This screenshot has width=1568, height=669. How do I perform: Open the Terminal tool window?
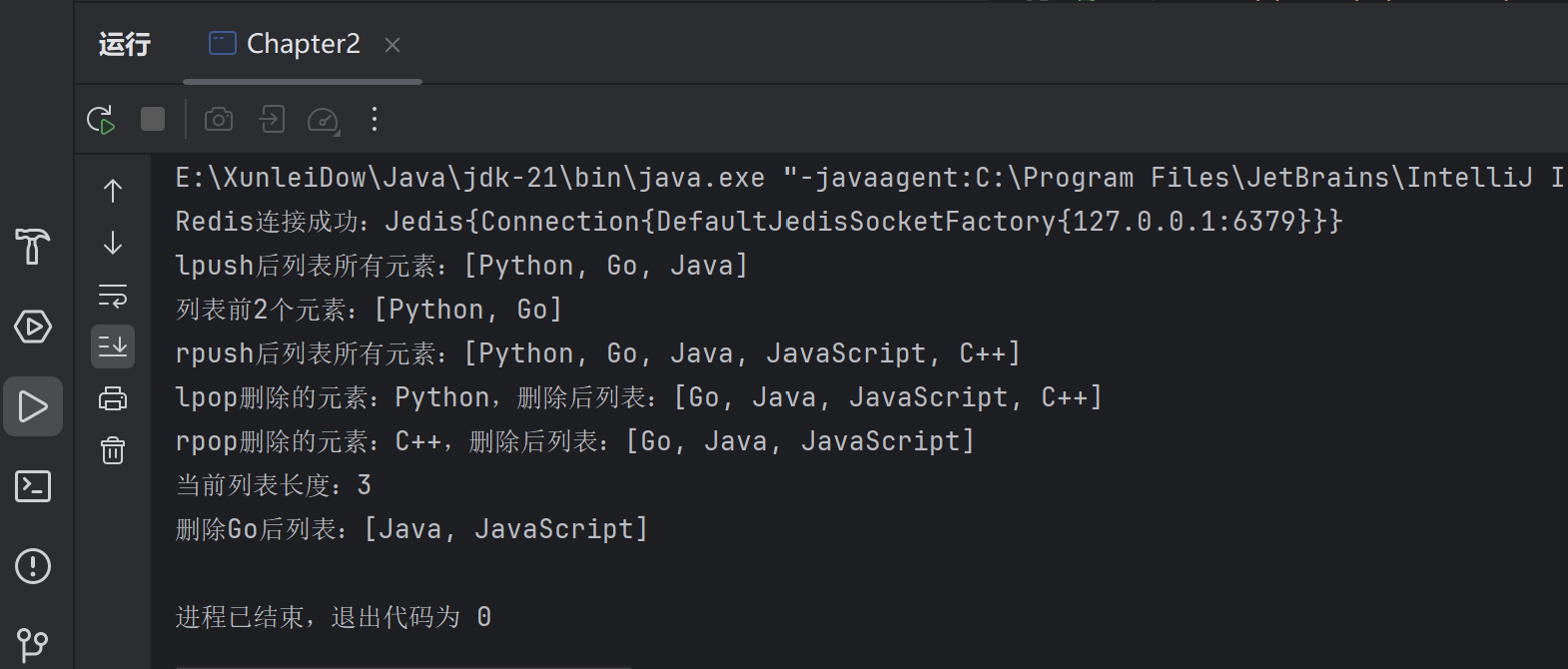click(33, 486)
